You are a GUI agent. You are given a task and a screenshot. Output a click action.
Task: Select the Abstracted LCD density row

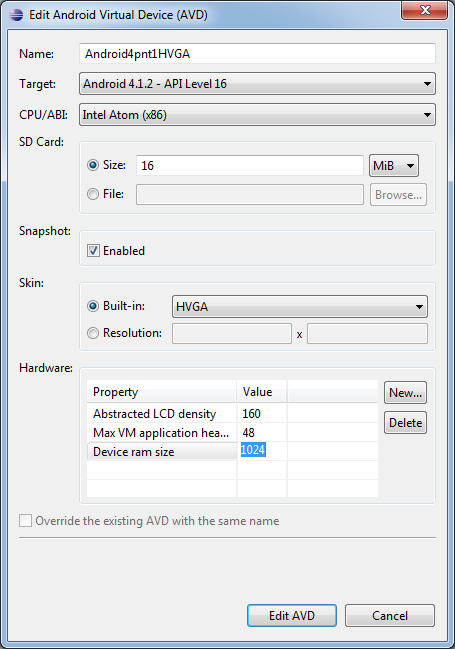point(232,413)
